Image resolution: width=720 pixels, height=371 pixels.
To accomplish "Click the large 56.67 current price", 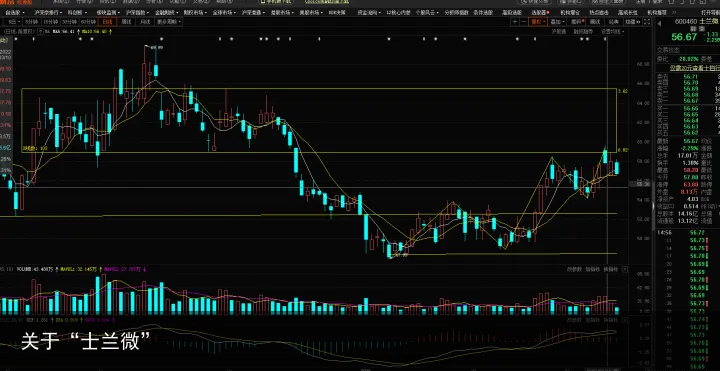I will (684, 37).
